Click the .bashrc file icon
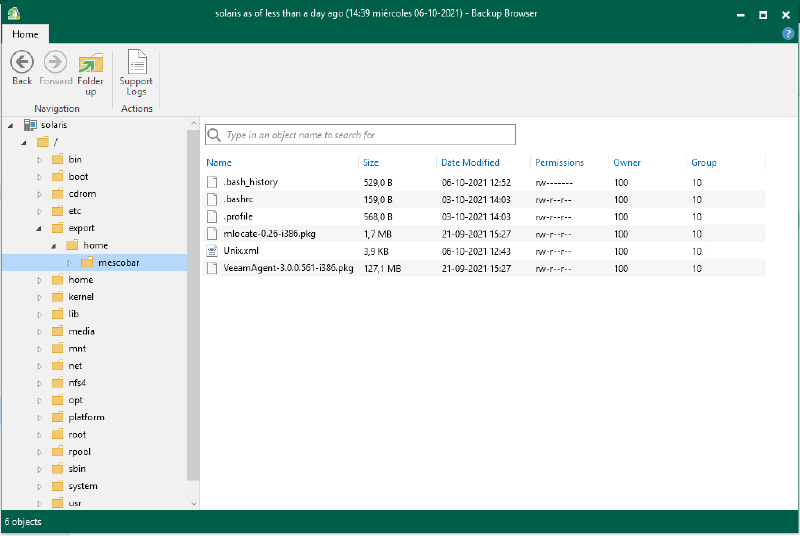This screenshot has width=800, height=536. pyautogui.click(x=212, y=199)
